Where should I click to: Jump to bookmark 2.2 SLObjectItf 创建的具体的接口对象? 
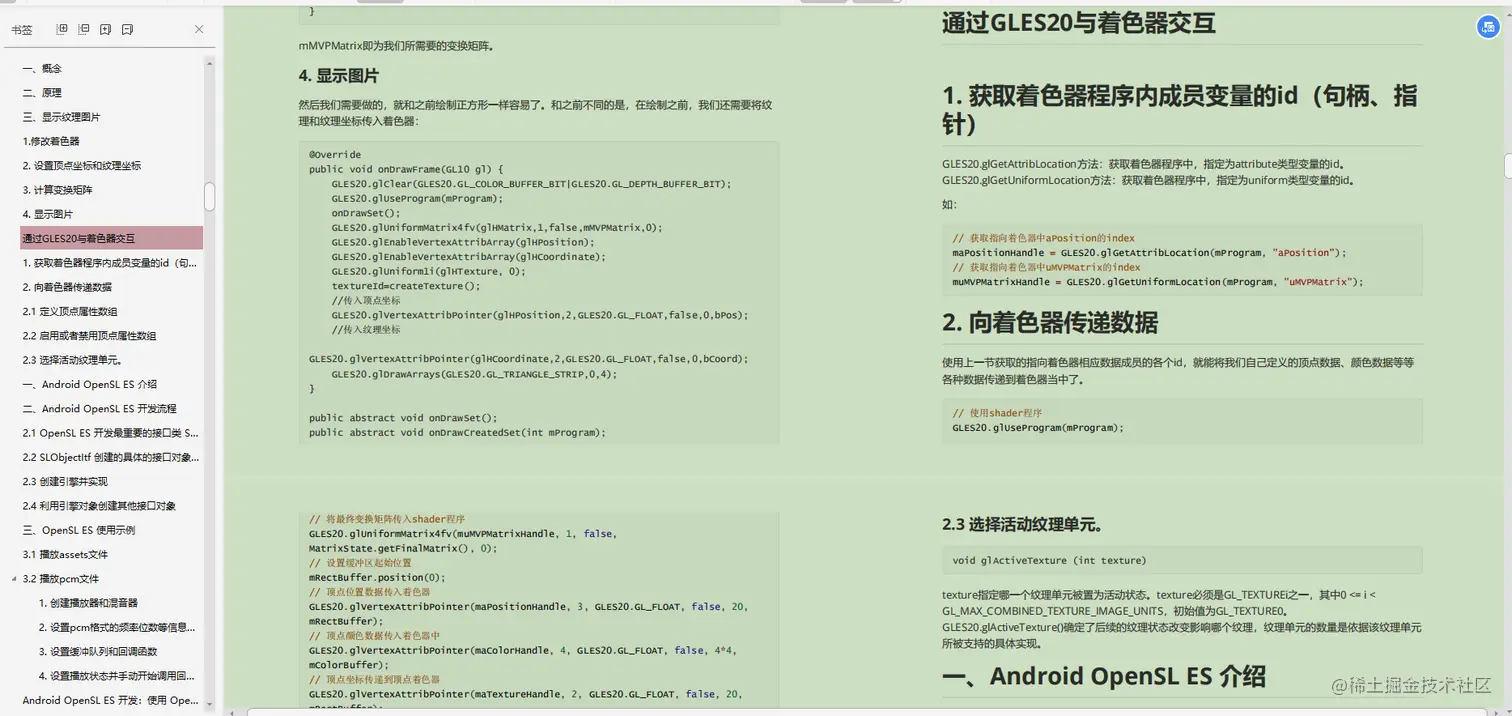tap(111, 457)
